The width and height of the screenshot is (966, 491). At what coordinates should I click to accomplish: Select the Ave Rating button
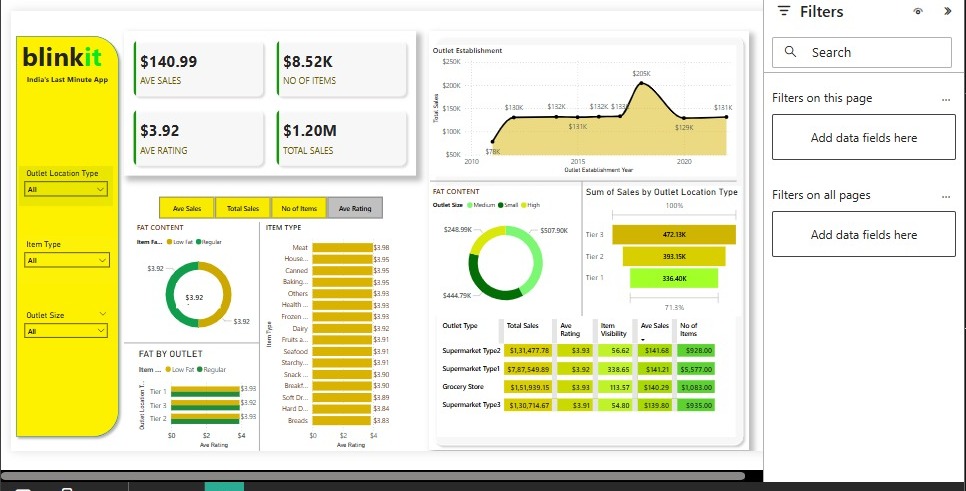(x=355, y=208)
